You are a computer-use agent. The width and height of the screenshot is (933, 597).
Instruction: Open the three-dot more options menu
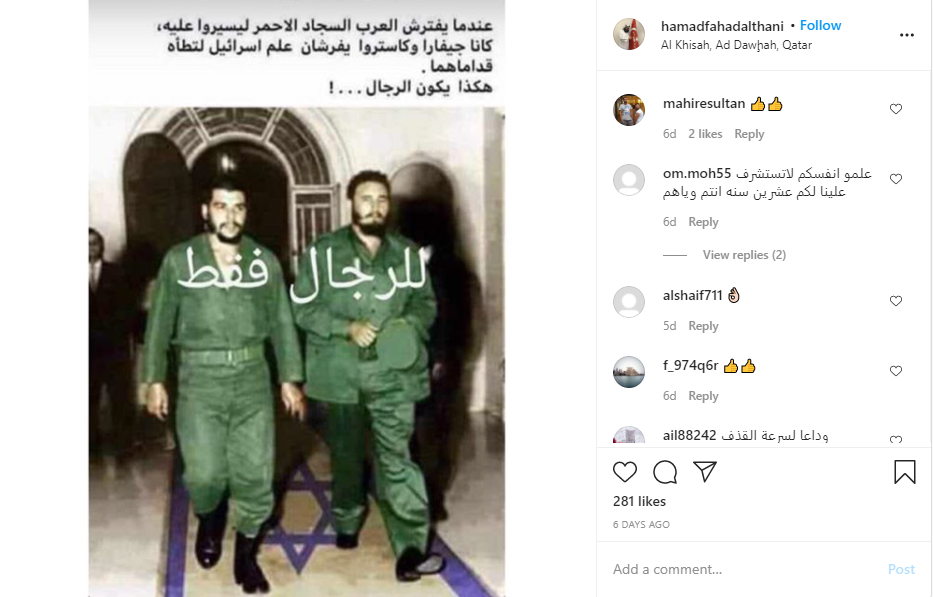coord(907,35)
